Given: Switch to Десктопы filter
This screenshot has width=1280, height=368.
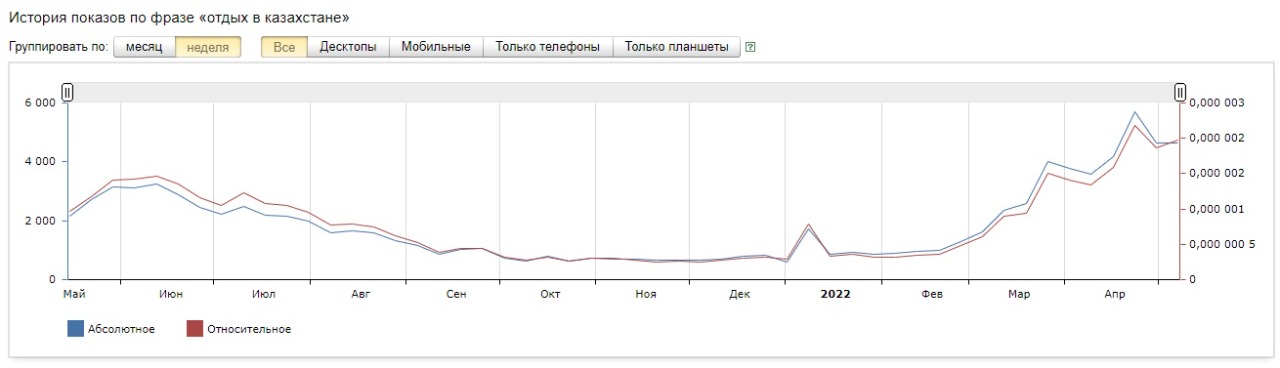Looking at the screenshot, I should coord(348,47).
